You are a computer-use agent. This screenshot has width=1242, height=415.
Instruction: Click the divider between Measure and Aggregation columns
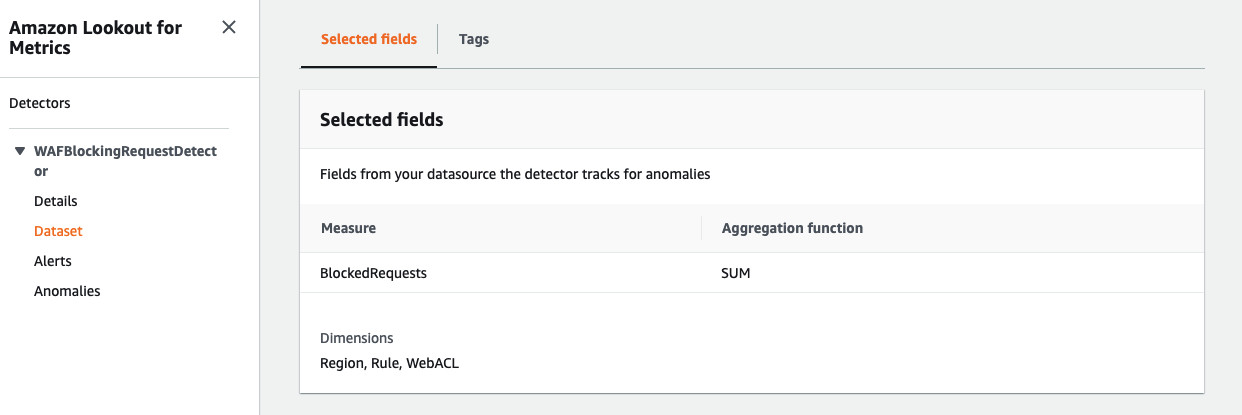tap(702, 228)
